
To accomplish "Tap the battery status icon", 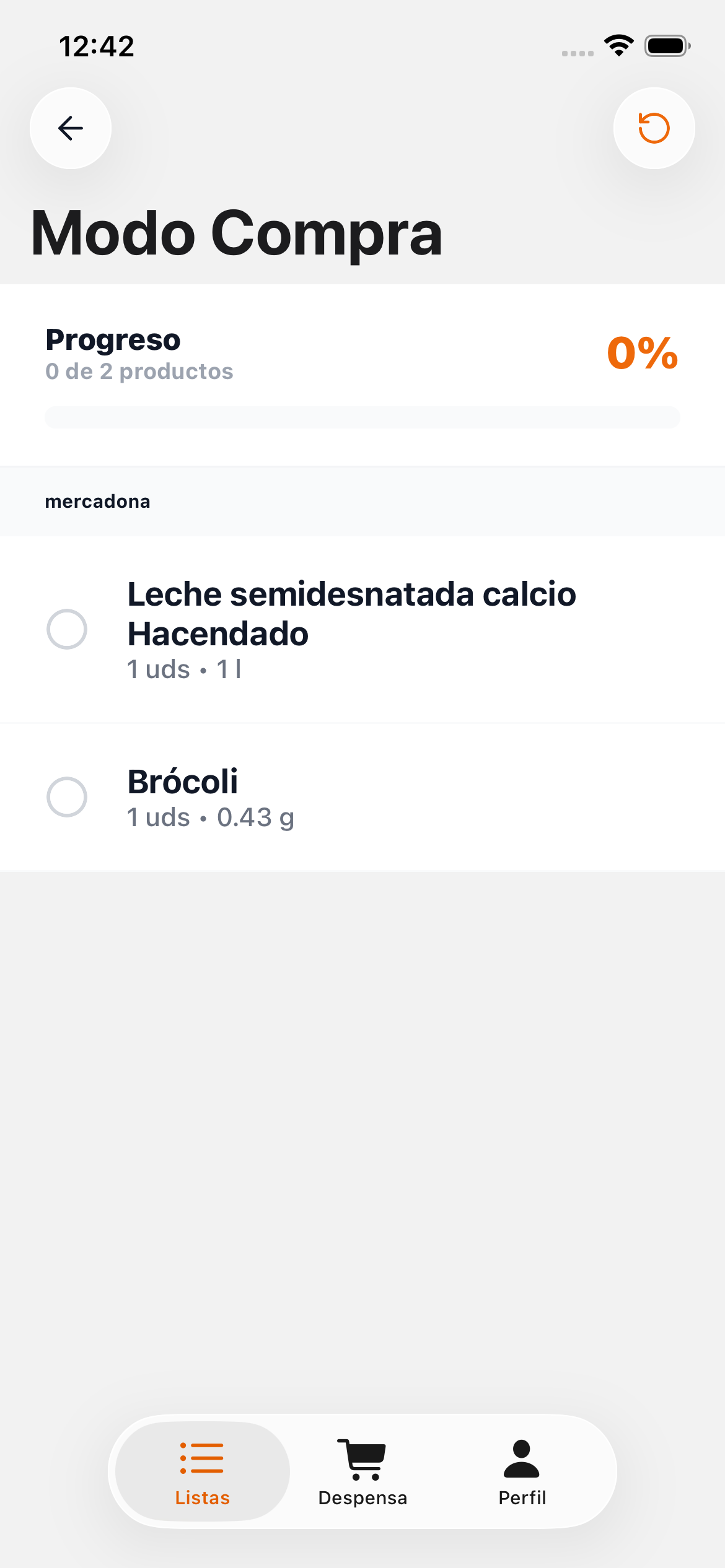I will tap(667, 46).
